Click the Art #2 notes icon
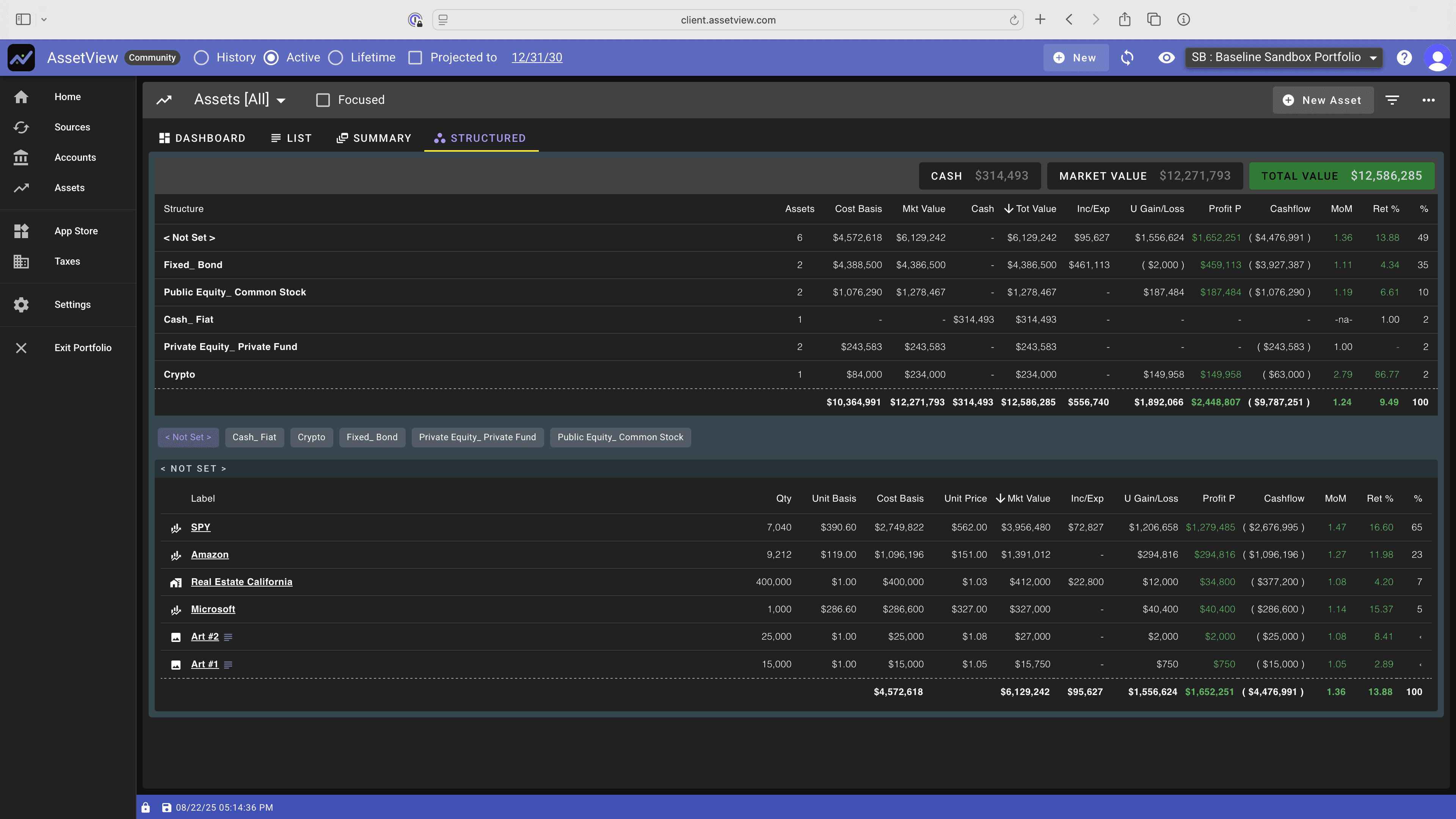 [228, 637]
